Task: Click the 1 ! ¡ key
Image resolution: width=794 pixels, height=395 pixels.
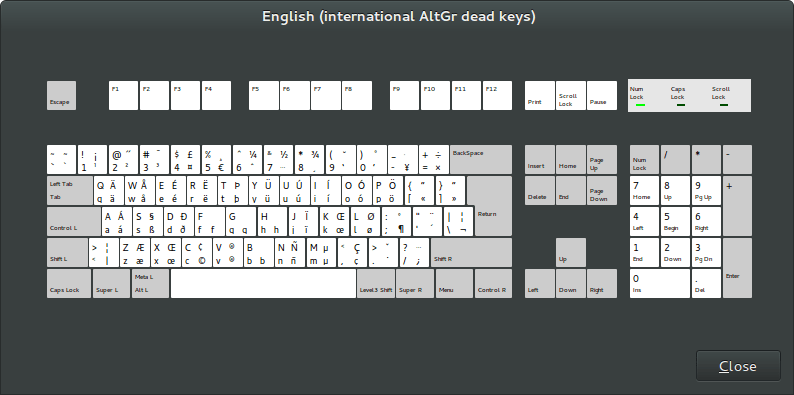Action: tap(93, 160)
